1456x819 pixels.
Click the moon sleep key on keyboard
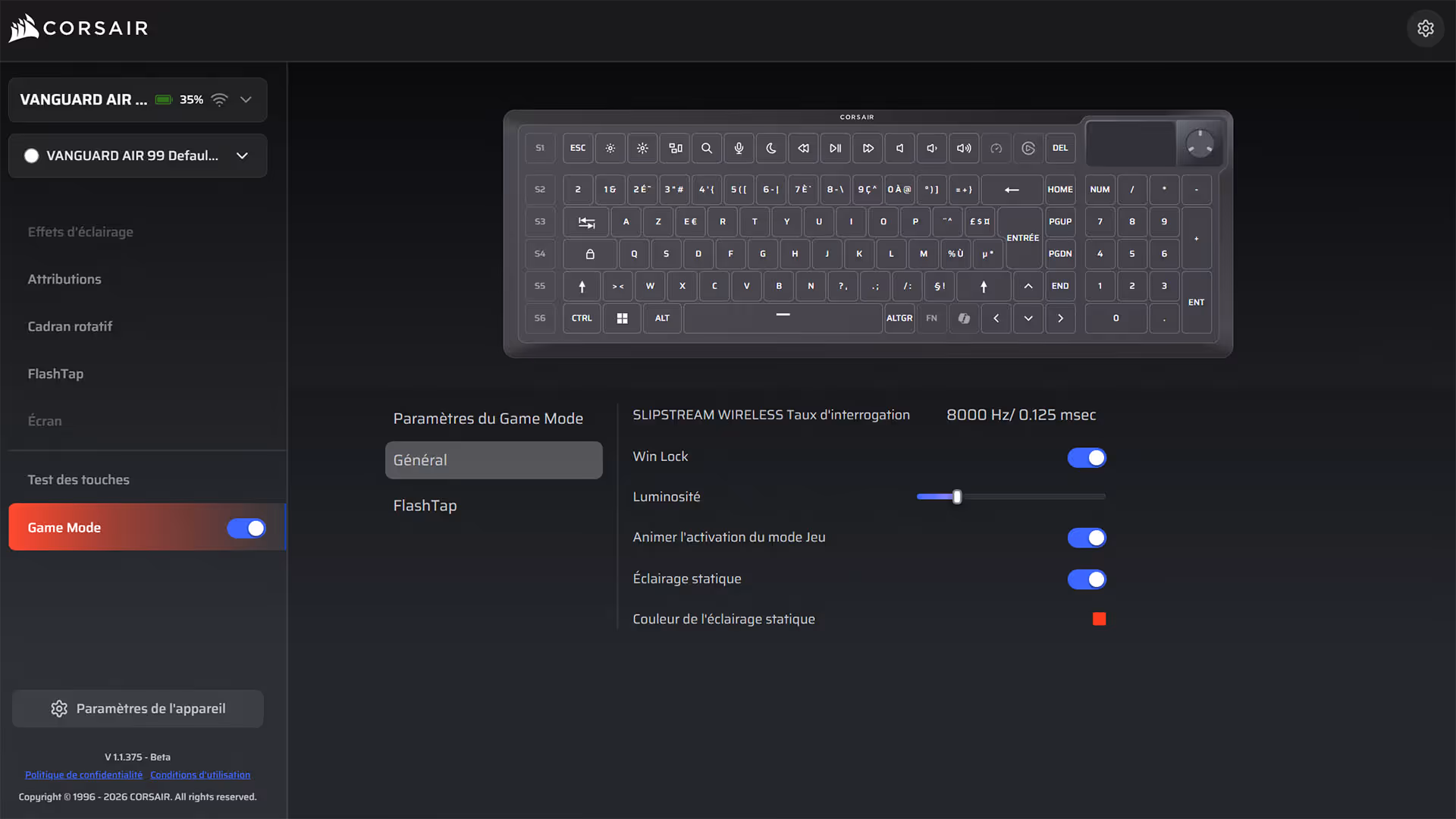tap(771, 148)
